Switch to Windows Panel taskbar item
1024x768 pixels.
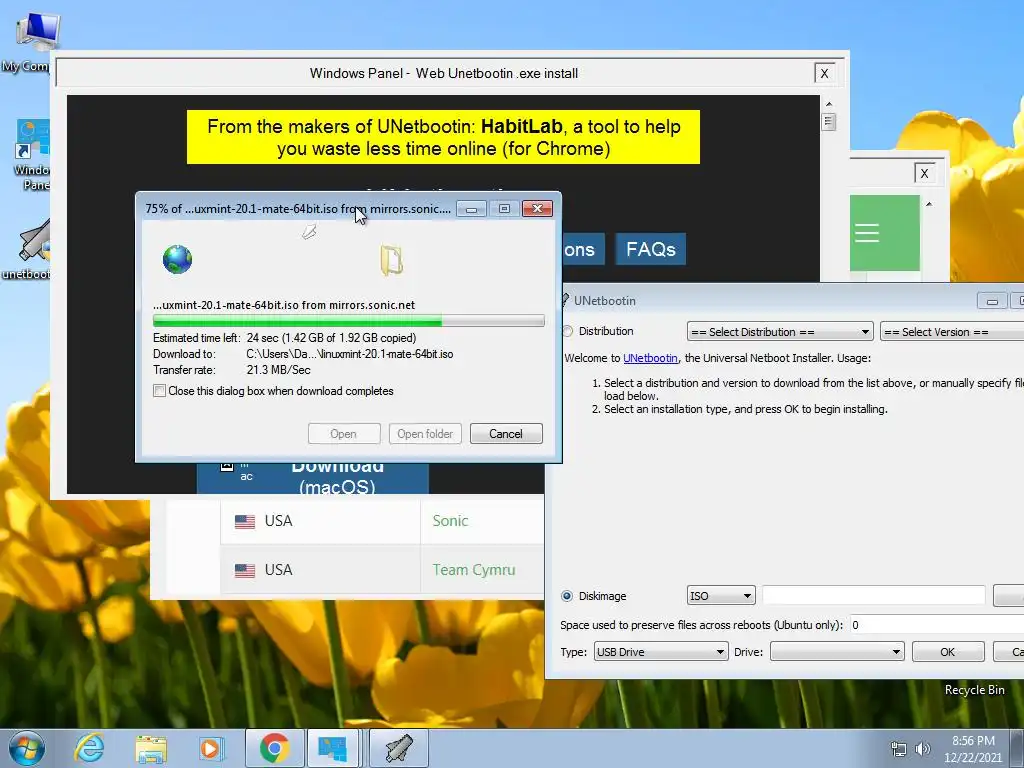click(x=334, y=748)
